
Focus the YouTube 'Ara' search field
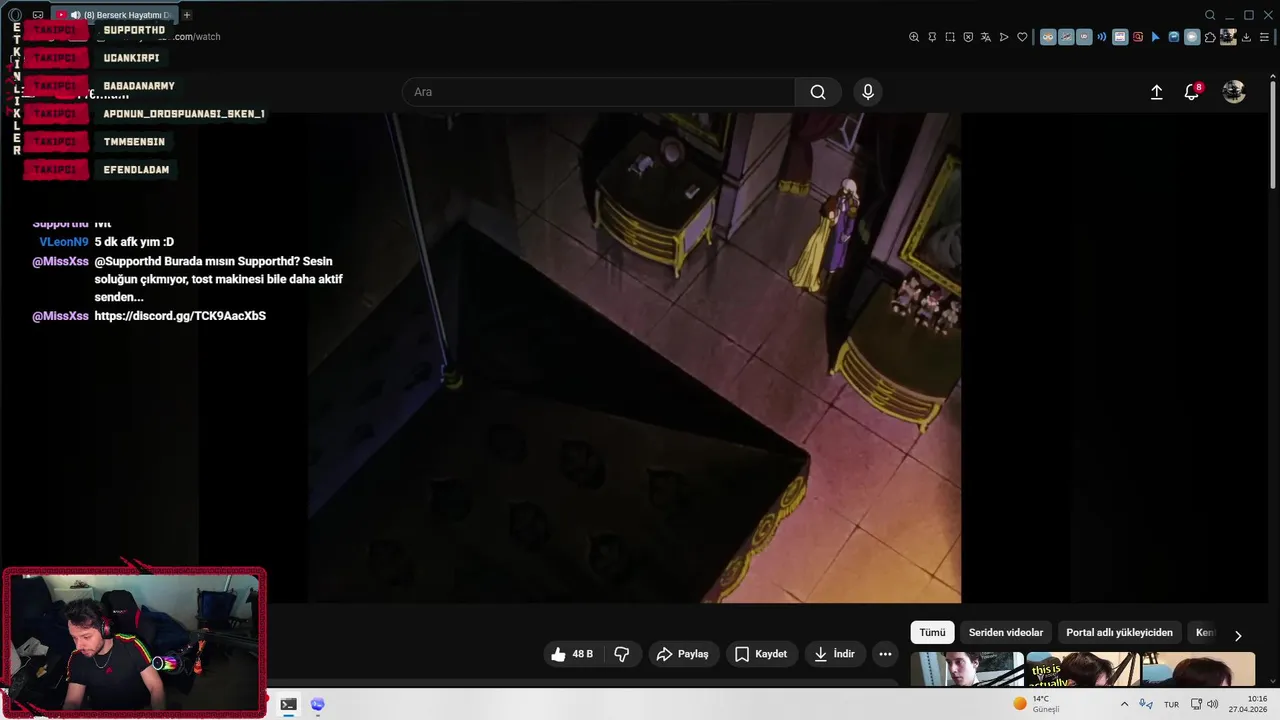pyautogui.click(x=598, y=92)
